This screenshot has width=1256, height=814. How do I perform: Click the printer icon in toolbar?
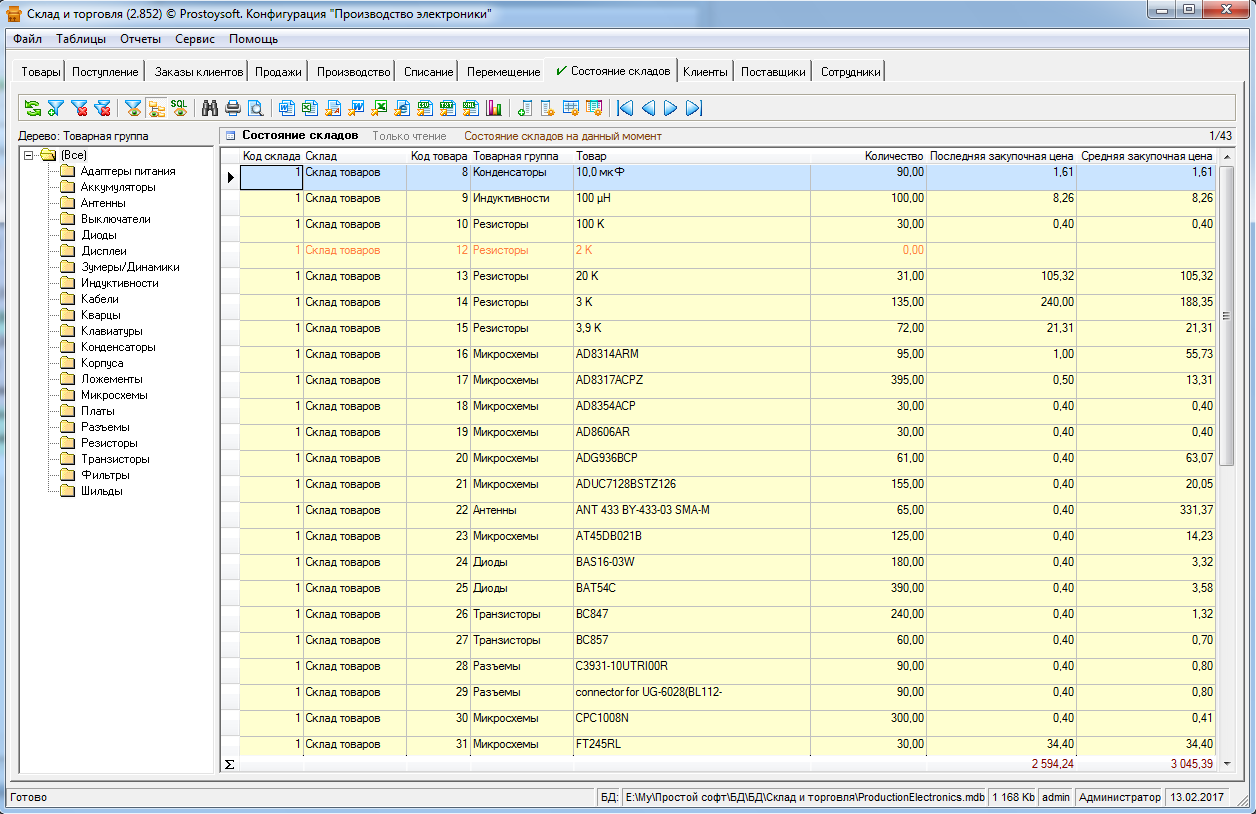[233, 108]
